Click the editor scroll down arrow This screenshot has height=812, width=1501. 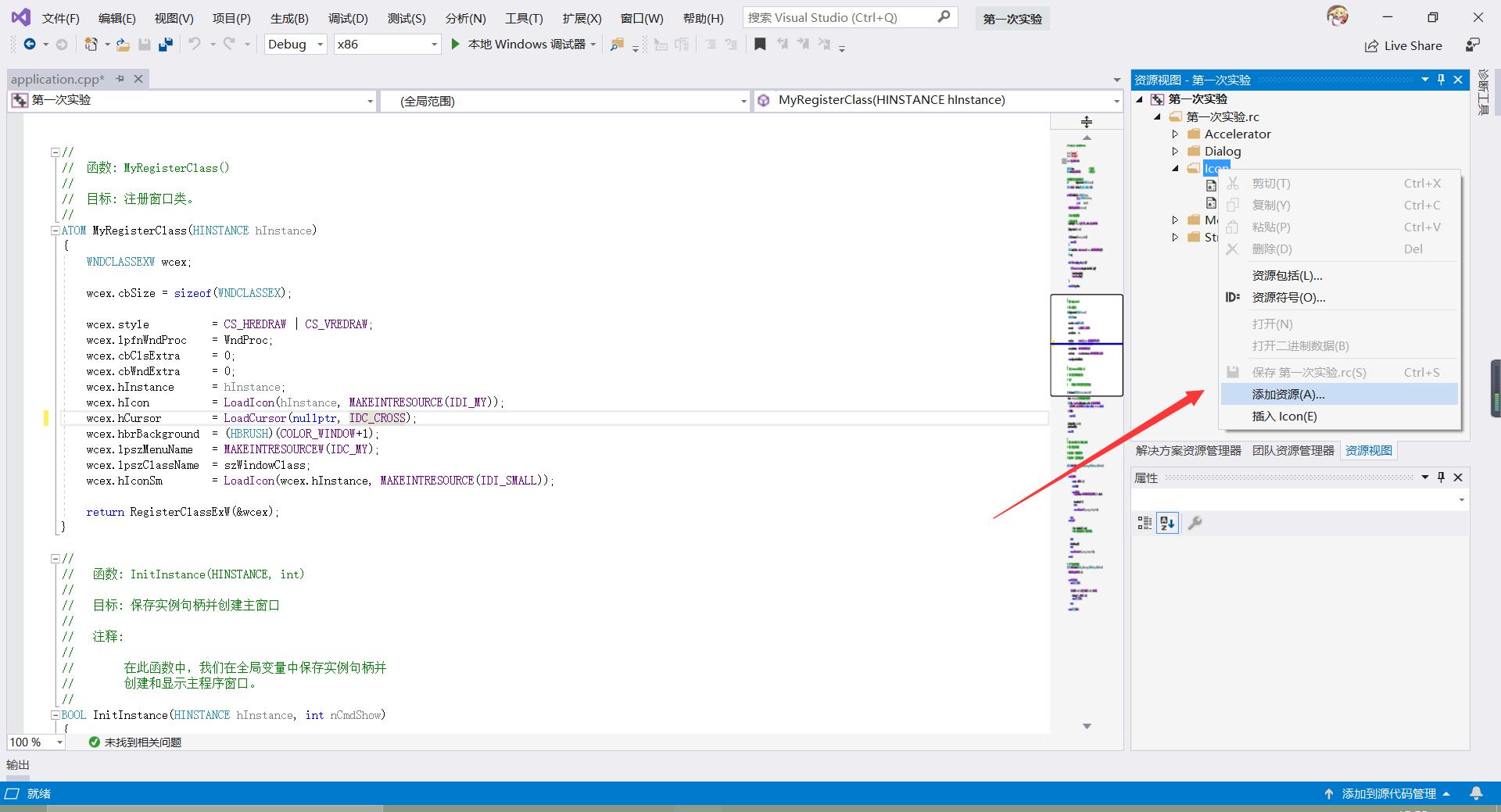pyautogui.click(x=1087, y=726)
